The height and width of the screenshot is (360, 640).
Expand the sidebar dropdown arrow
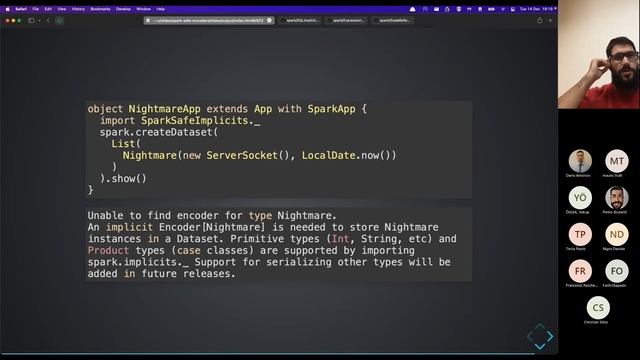click(39, 20)
